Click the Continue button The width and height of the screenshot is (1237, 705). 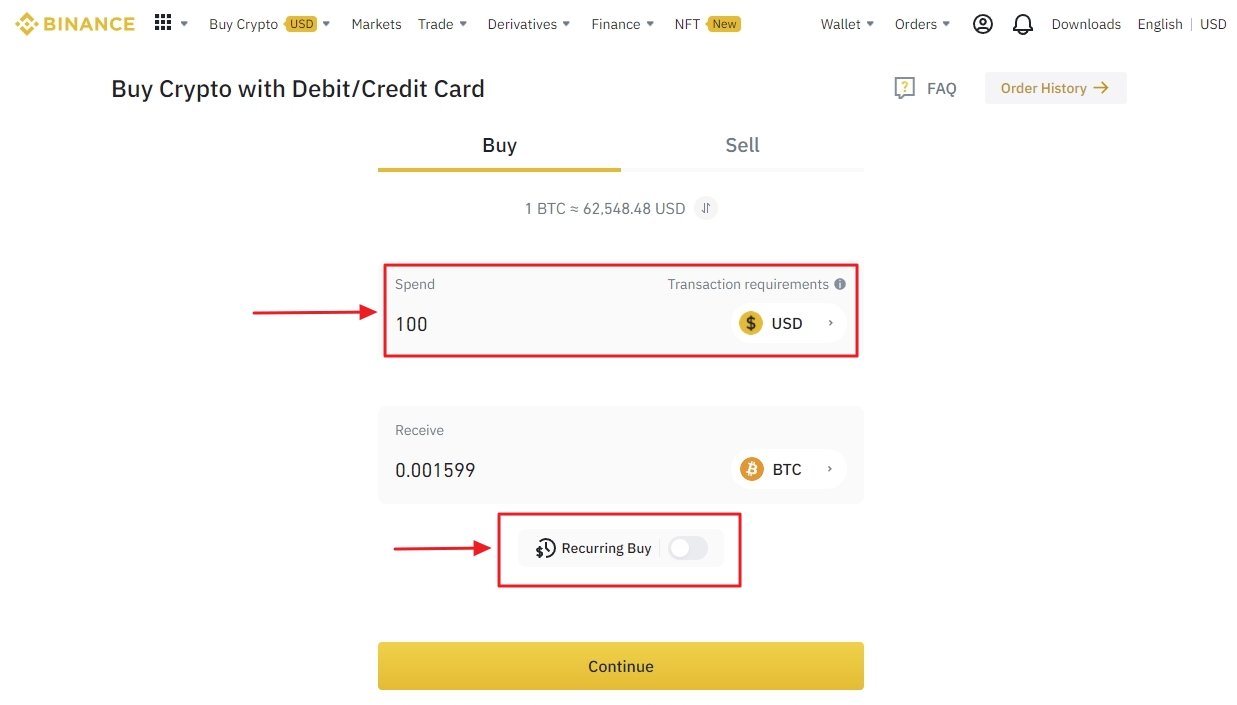pos(620,666)
